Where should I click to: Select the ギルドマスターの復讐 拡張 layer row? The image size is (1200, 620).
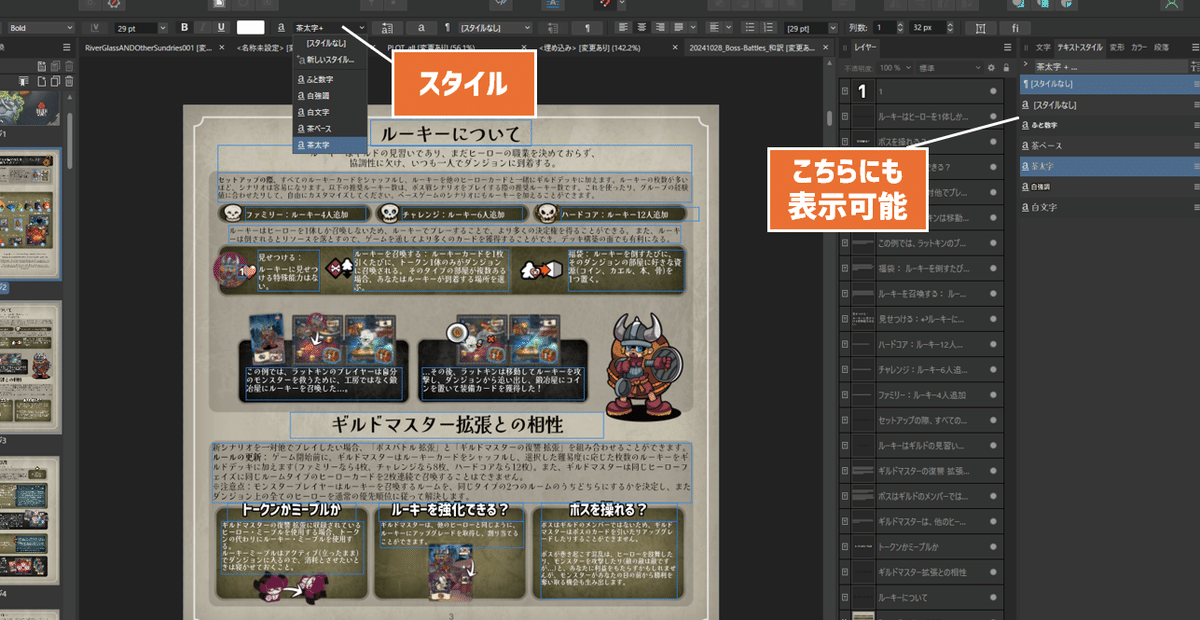tap(920, 470)
